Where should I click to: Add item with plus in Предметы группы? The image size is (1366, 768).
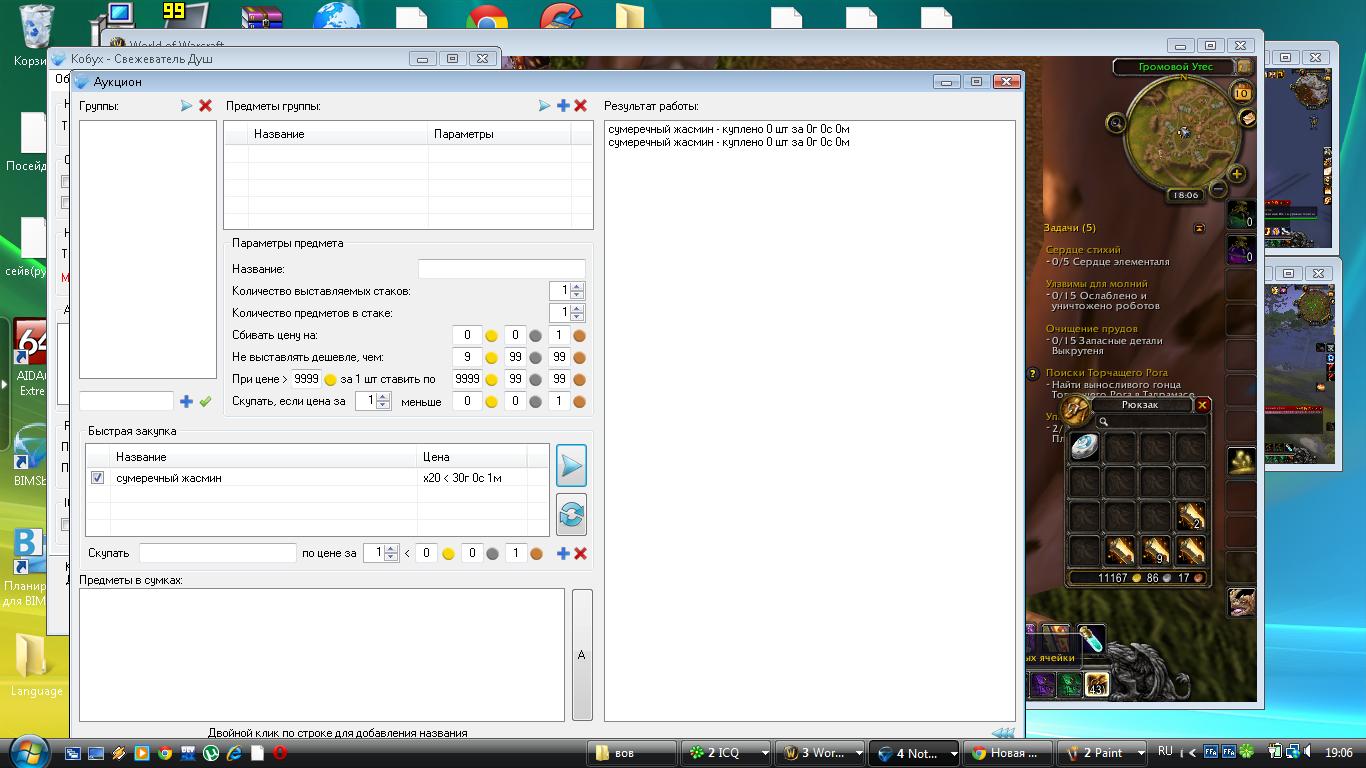point(563,106)
